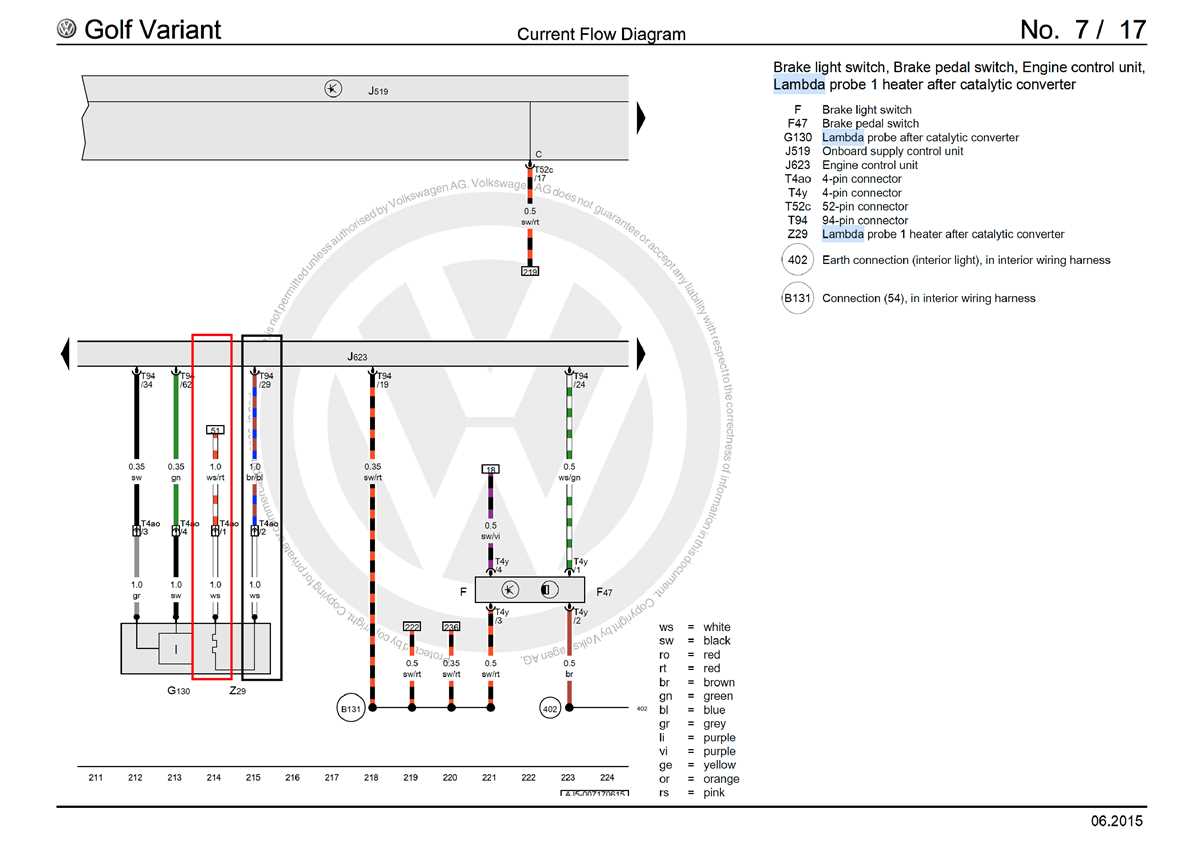Click the black arrow right of the J623 bar
1200x849 pixels.
(642, 354)
